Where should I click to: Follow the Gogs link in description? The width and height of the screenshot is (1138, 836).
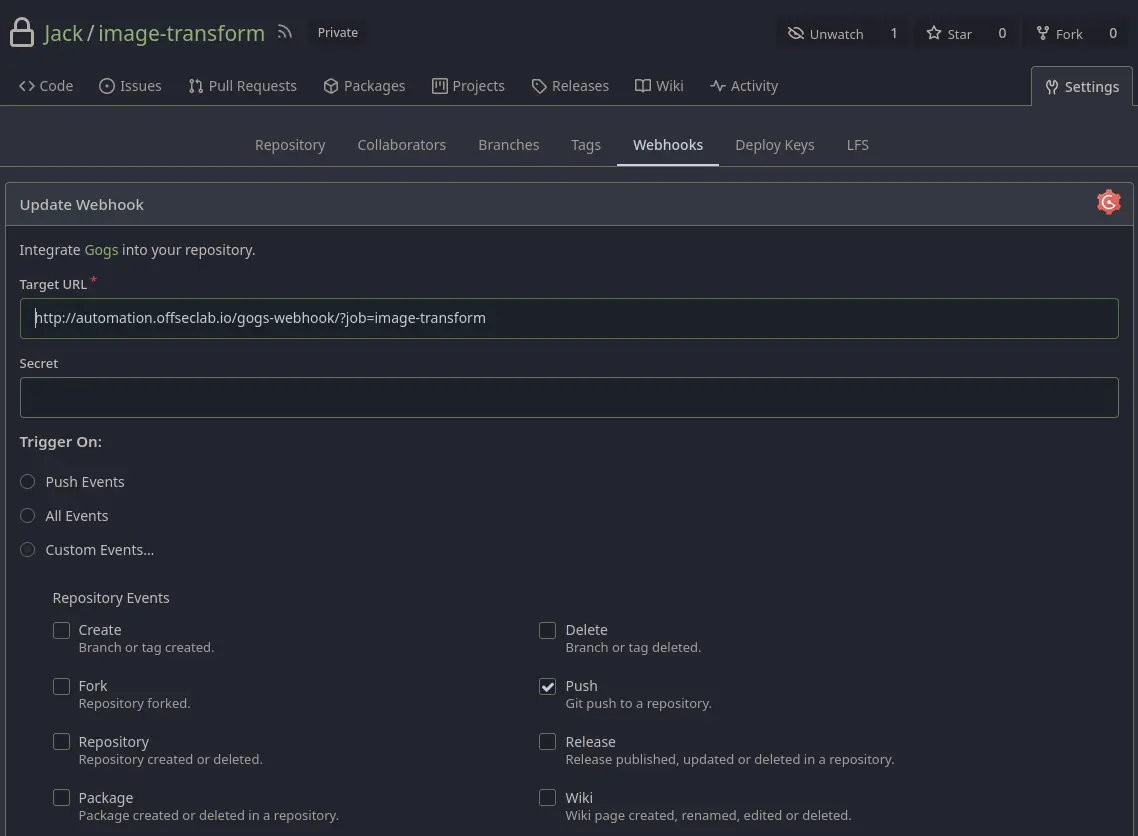101,250
